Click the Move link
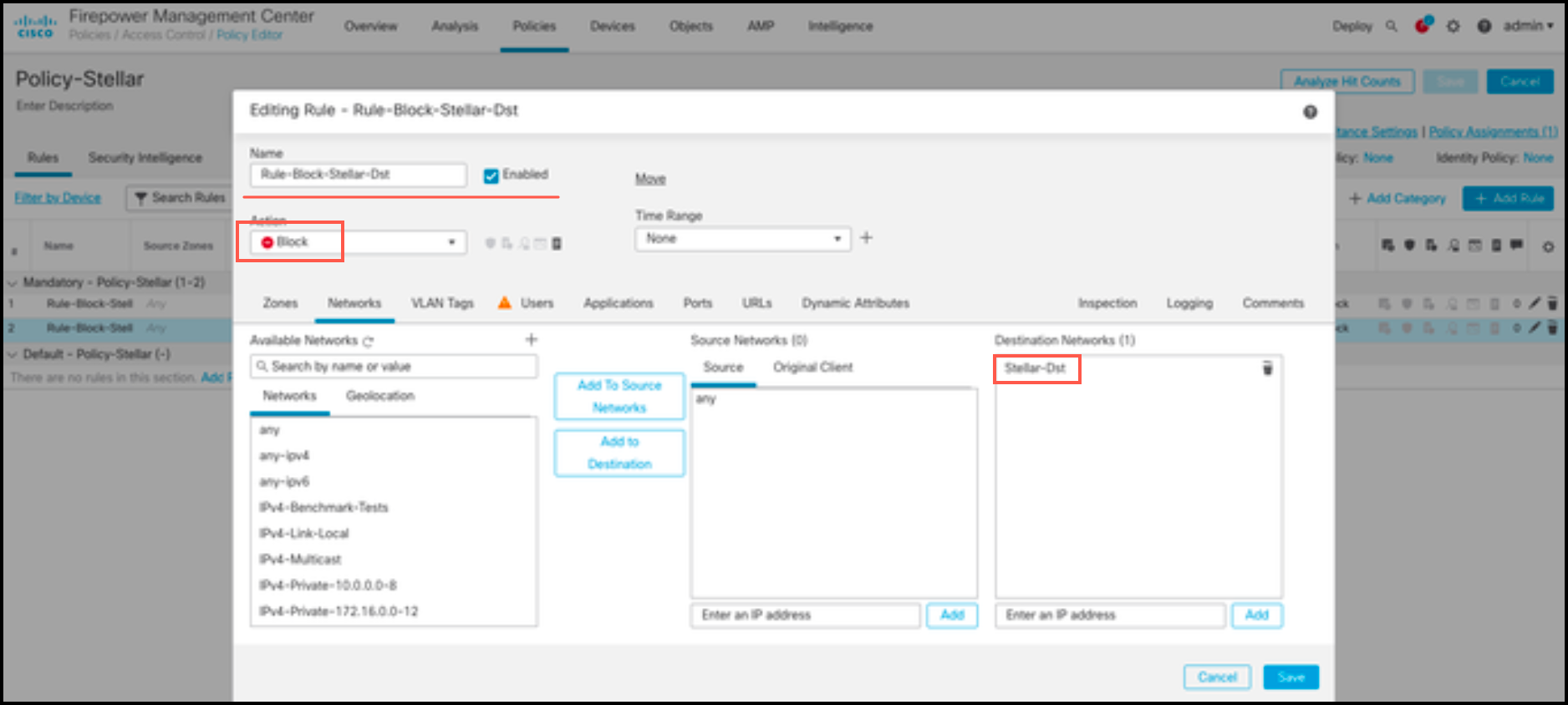This screenshot has width=1568, height=705. pos(650,179)
